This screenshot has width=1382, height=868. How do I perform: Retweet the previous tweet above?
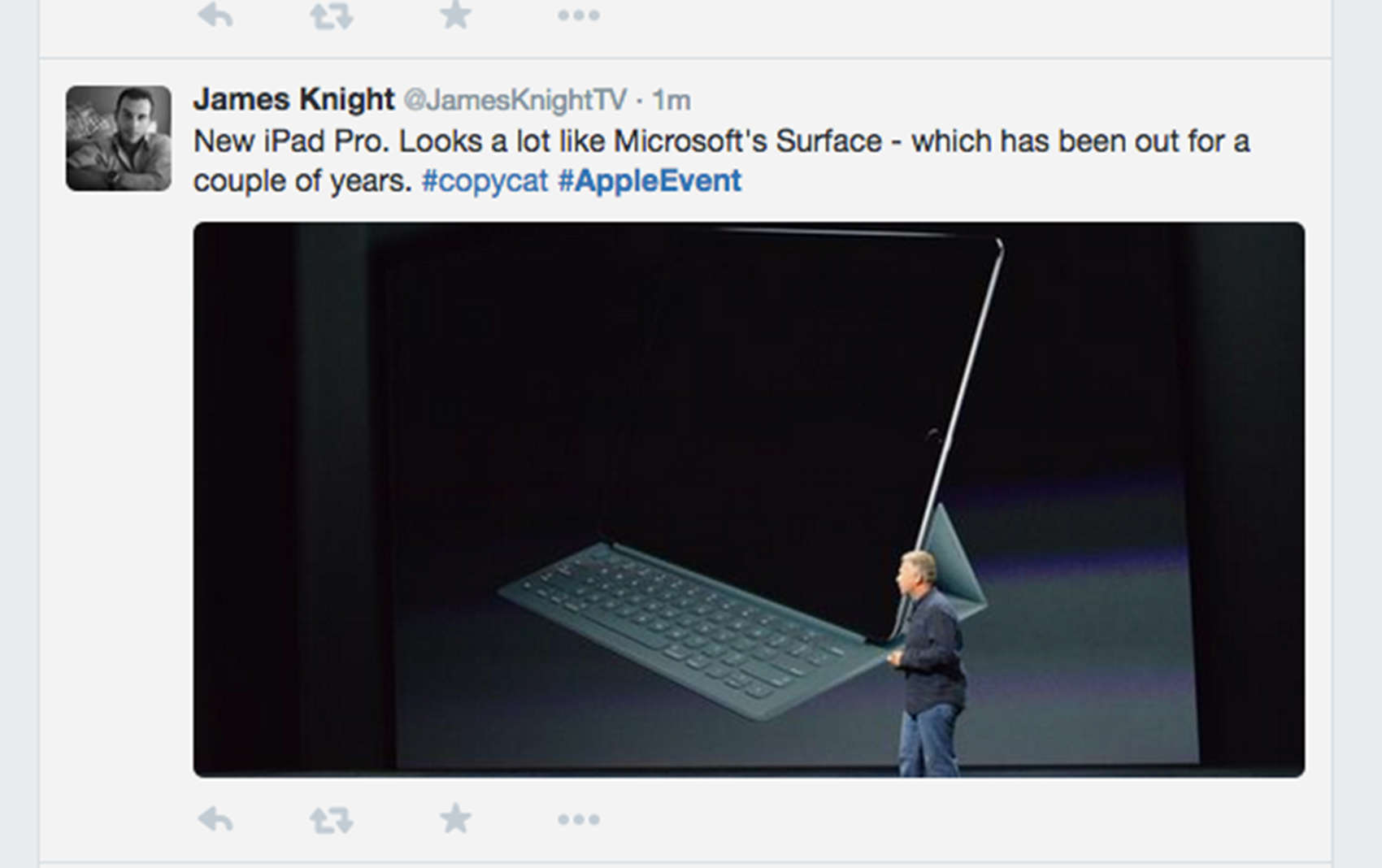pos(332,15)
